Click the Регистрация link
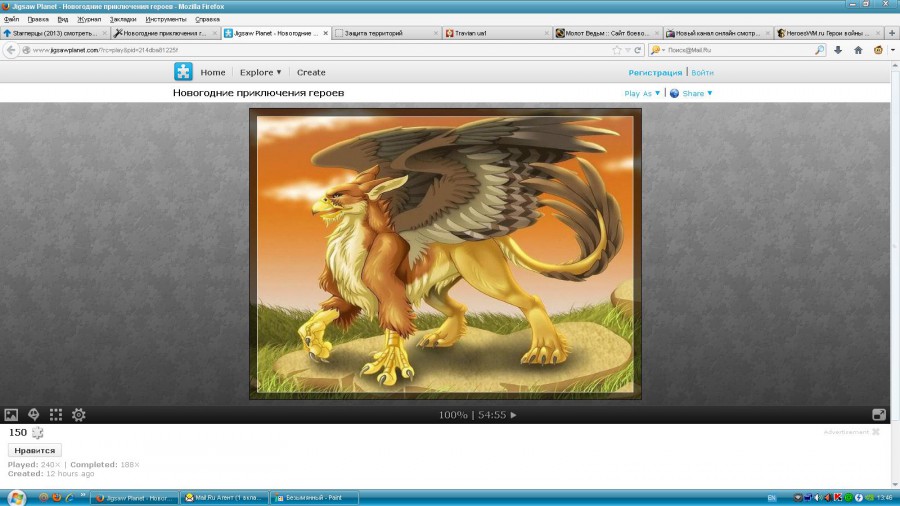The width and height of the screenshot is (900, 506). point(655,73)
